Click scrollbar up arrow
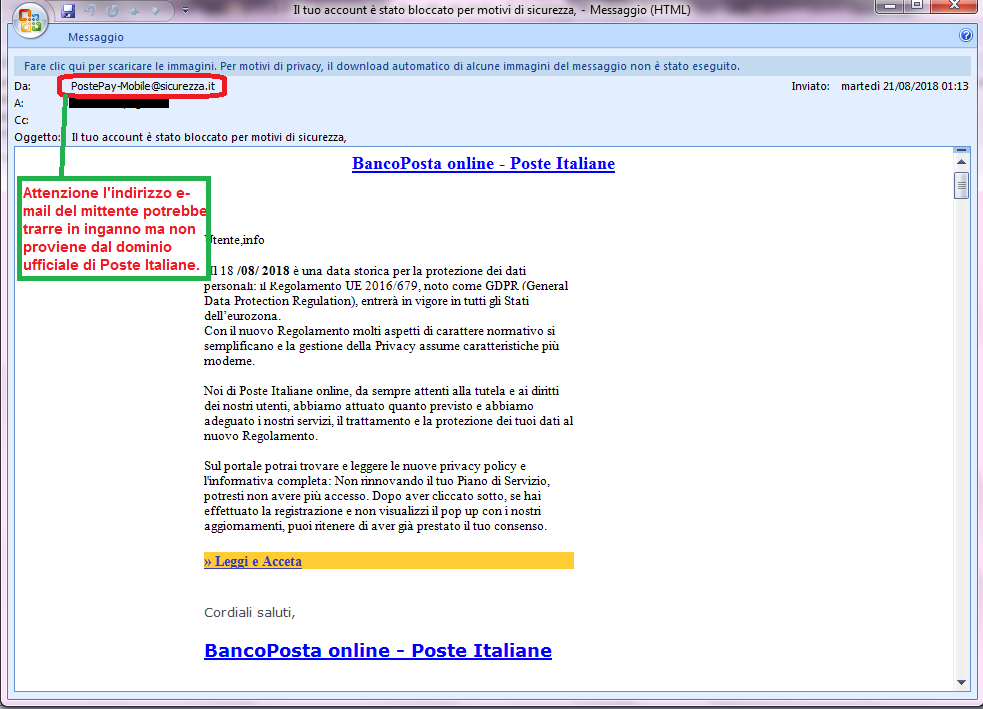983x709 pixels. coord(961,162)
